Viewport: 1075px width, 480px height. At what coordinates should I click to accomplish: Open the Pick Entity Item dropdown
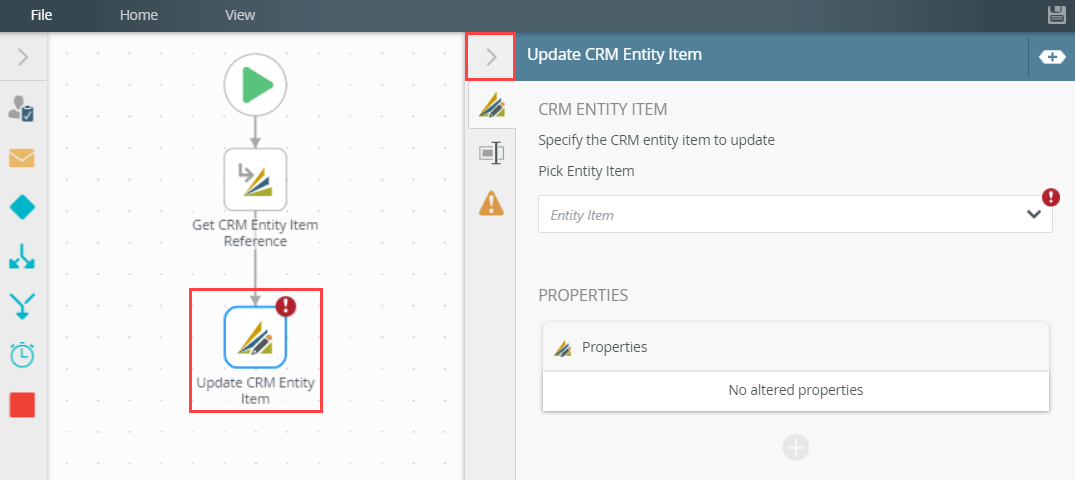(x=1033, y=214)
